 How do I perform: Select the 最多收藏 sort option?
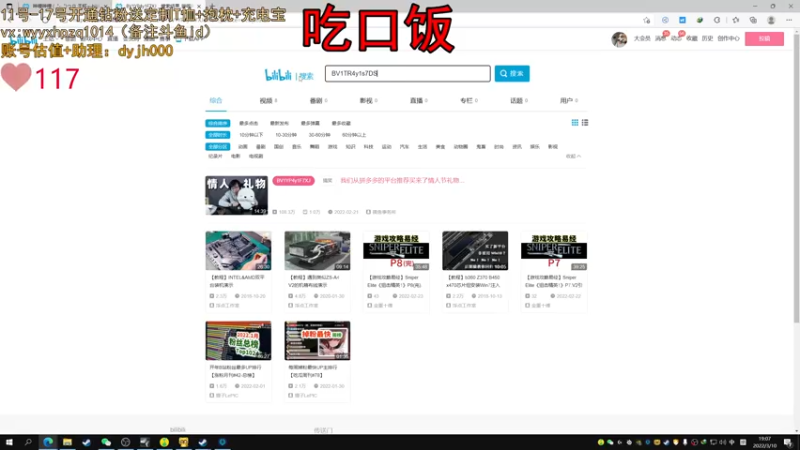(341, 123)
